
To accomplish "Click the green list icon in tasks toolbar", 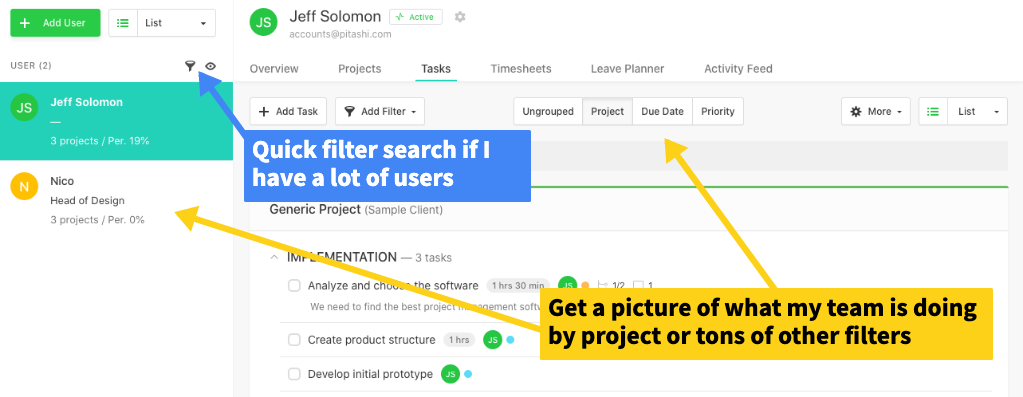I will [x=933, y=111].
